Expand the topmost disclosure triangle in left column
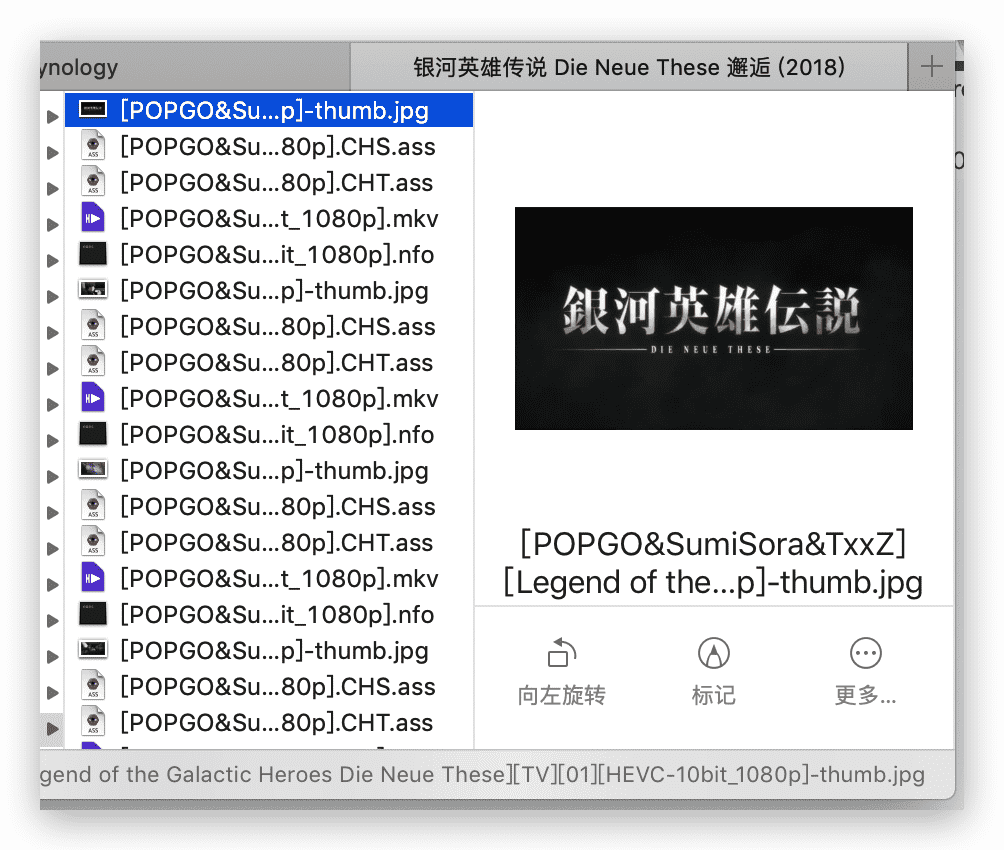 click(x=52, y=118)
